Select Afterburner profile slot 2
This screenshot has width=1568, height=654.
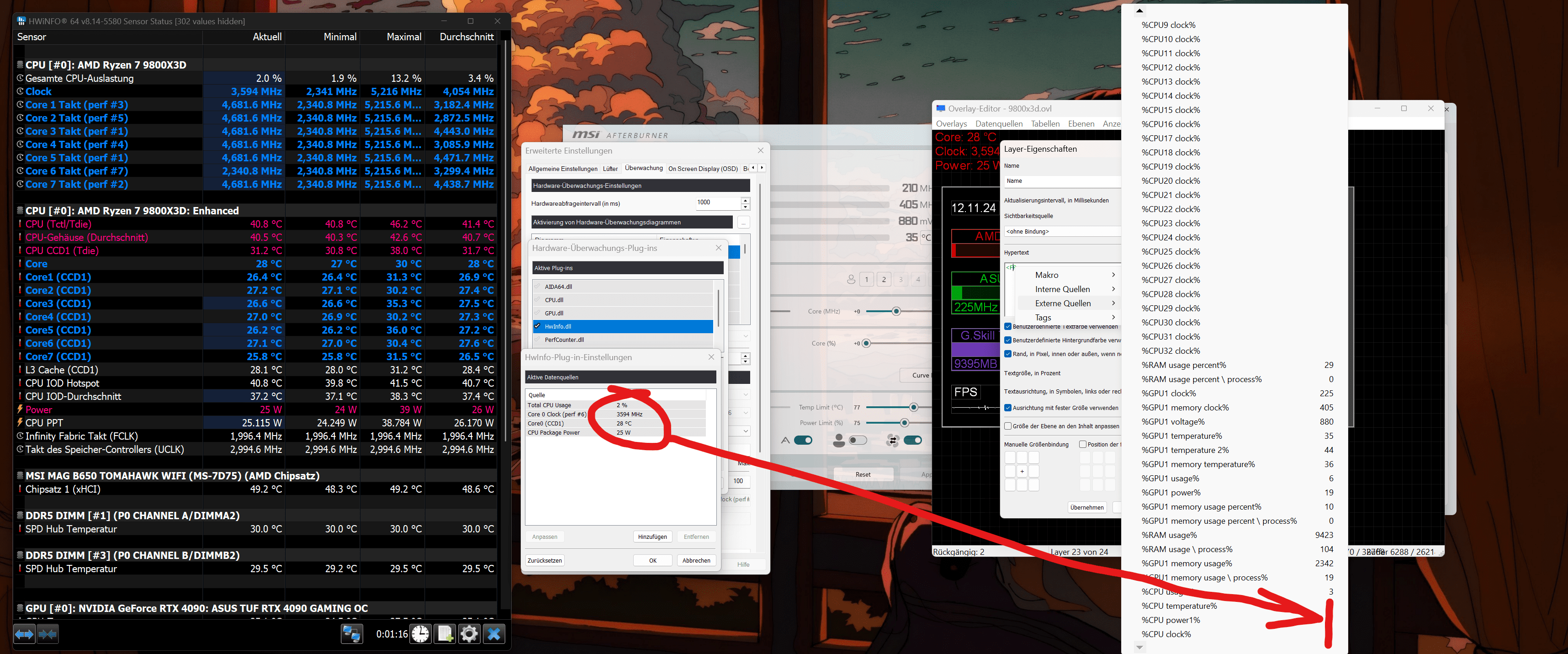pyautogui.click(x=884, y=280)
